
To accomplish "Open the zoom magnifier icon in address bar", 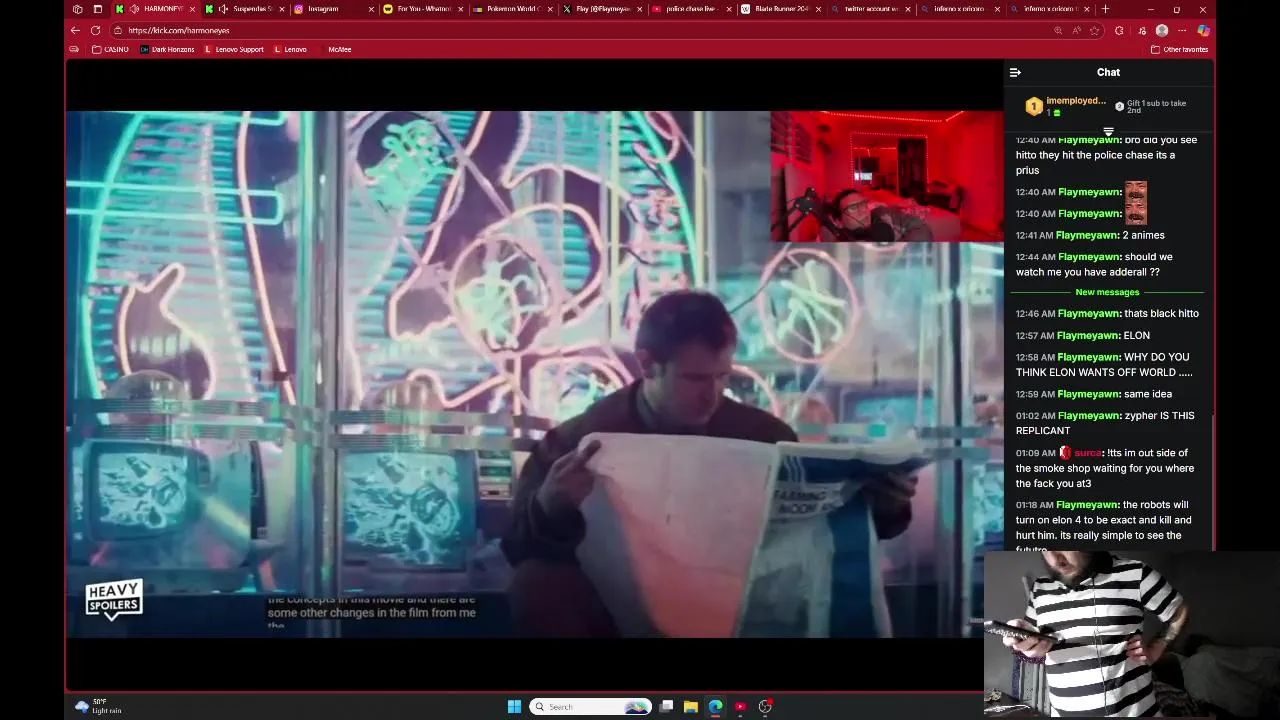I will click(x=1058, y=30).
